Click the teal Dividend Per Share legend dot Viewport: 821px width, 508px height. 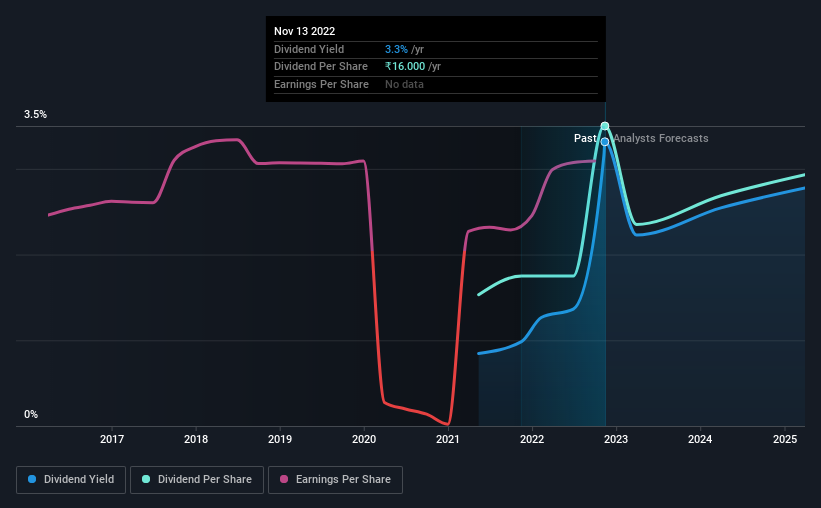point(146,479)
